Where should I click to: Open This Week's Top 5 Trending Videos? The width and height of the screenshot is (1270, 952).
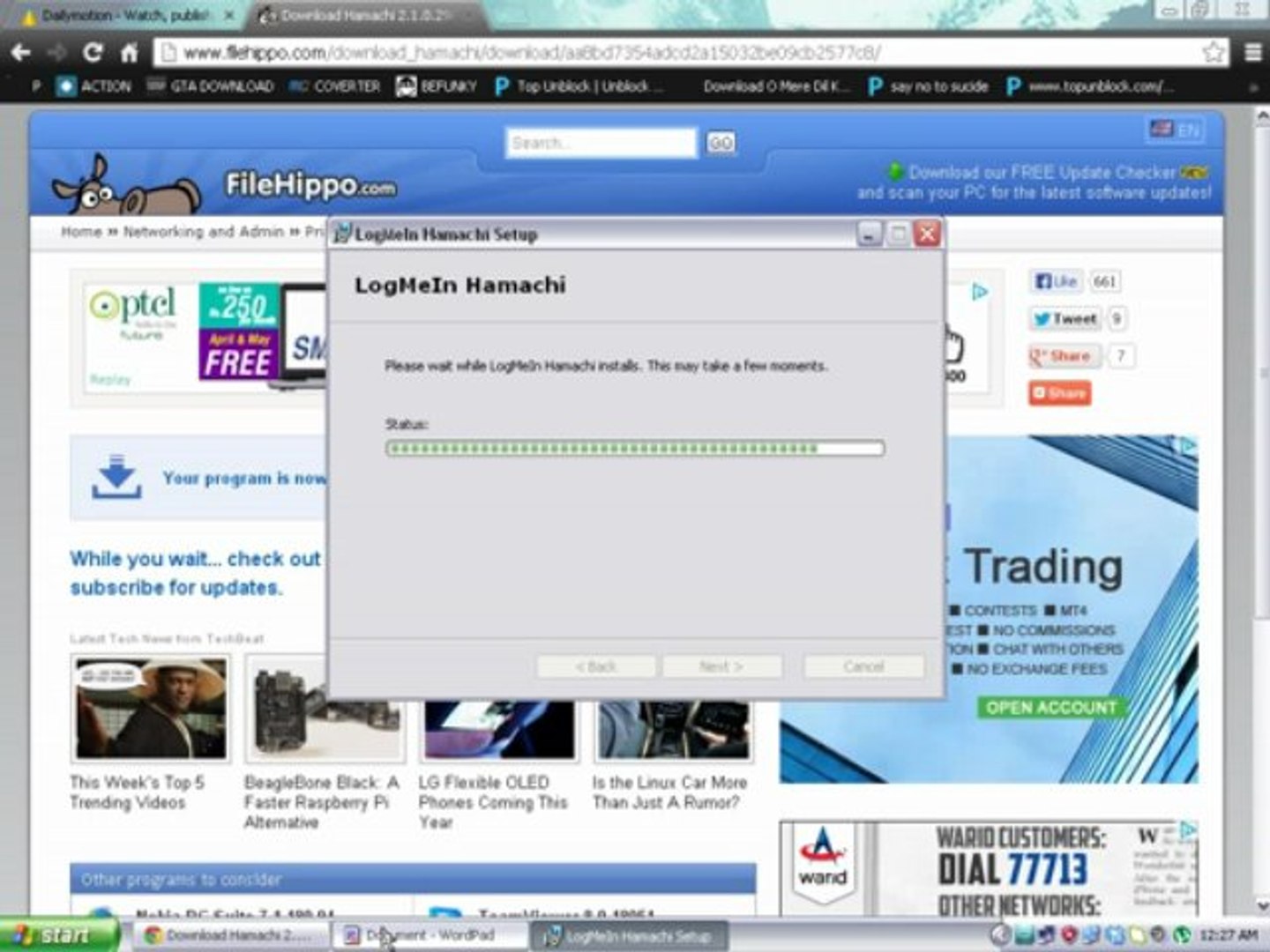(137, 792)
